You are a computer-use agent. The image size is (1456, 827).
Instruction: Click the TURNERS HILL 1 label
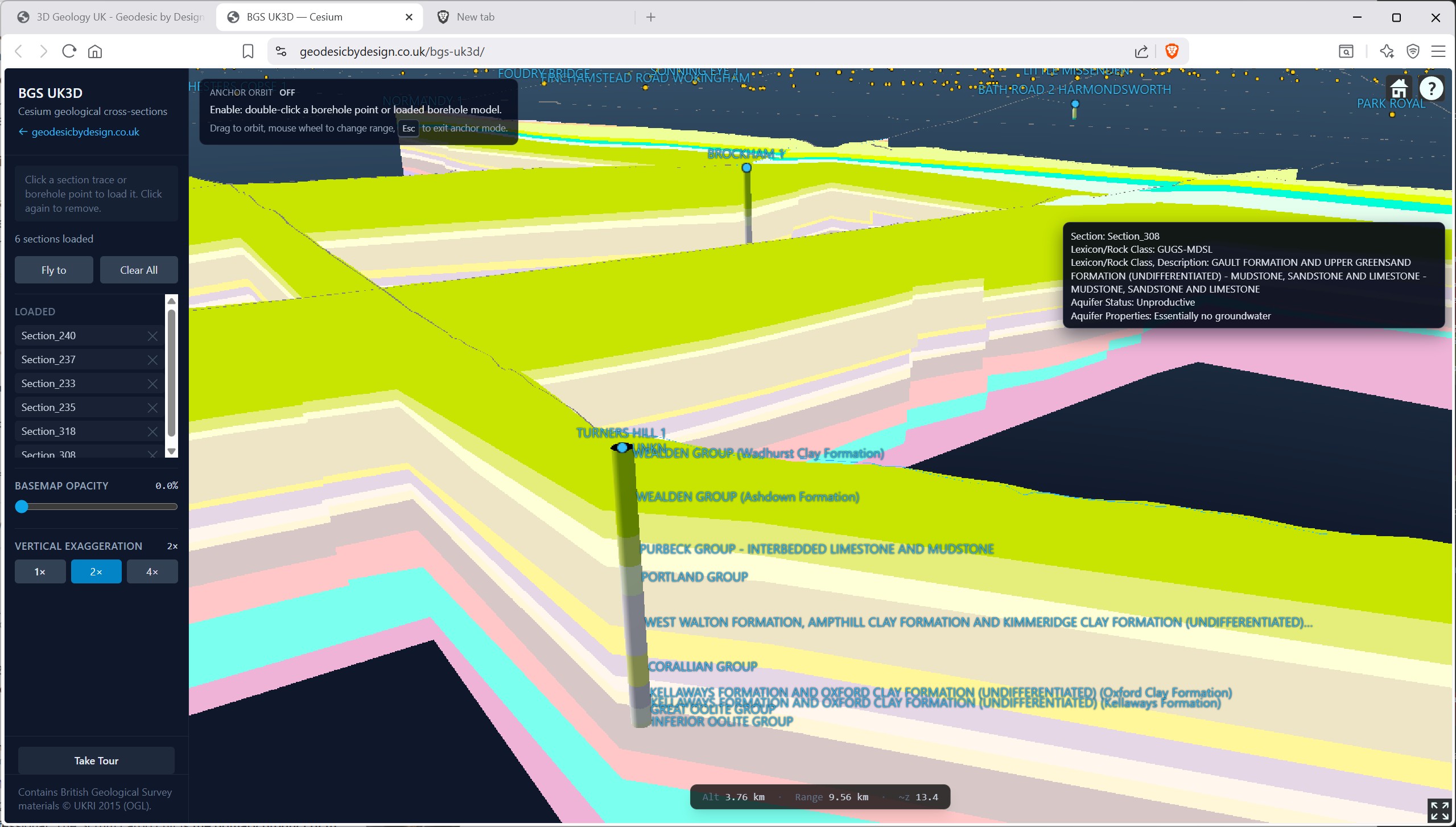pyautogui.click(x=621, y=433)
